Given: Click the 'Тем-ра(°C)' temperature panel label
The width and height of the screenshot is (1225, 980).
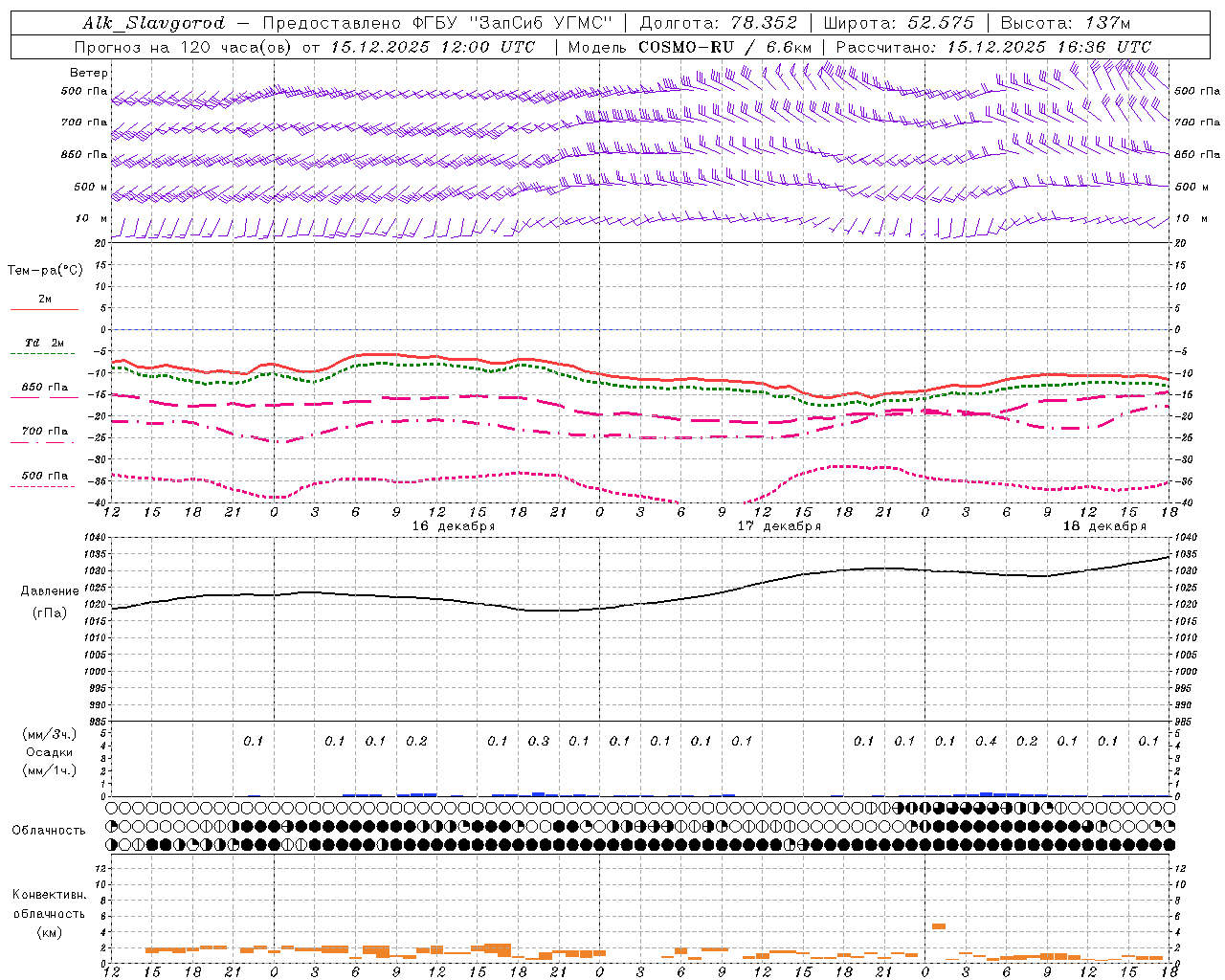Looking at the screenshot, I should click(45, 270).
